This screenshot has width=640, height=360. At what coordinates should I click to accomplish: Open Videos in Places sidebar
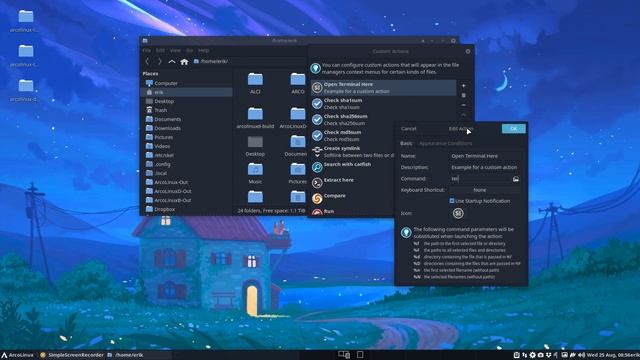point(187,146)
